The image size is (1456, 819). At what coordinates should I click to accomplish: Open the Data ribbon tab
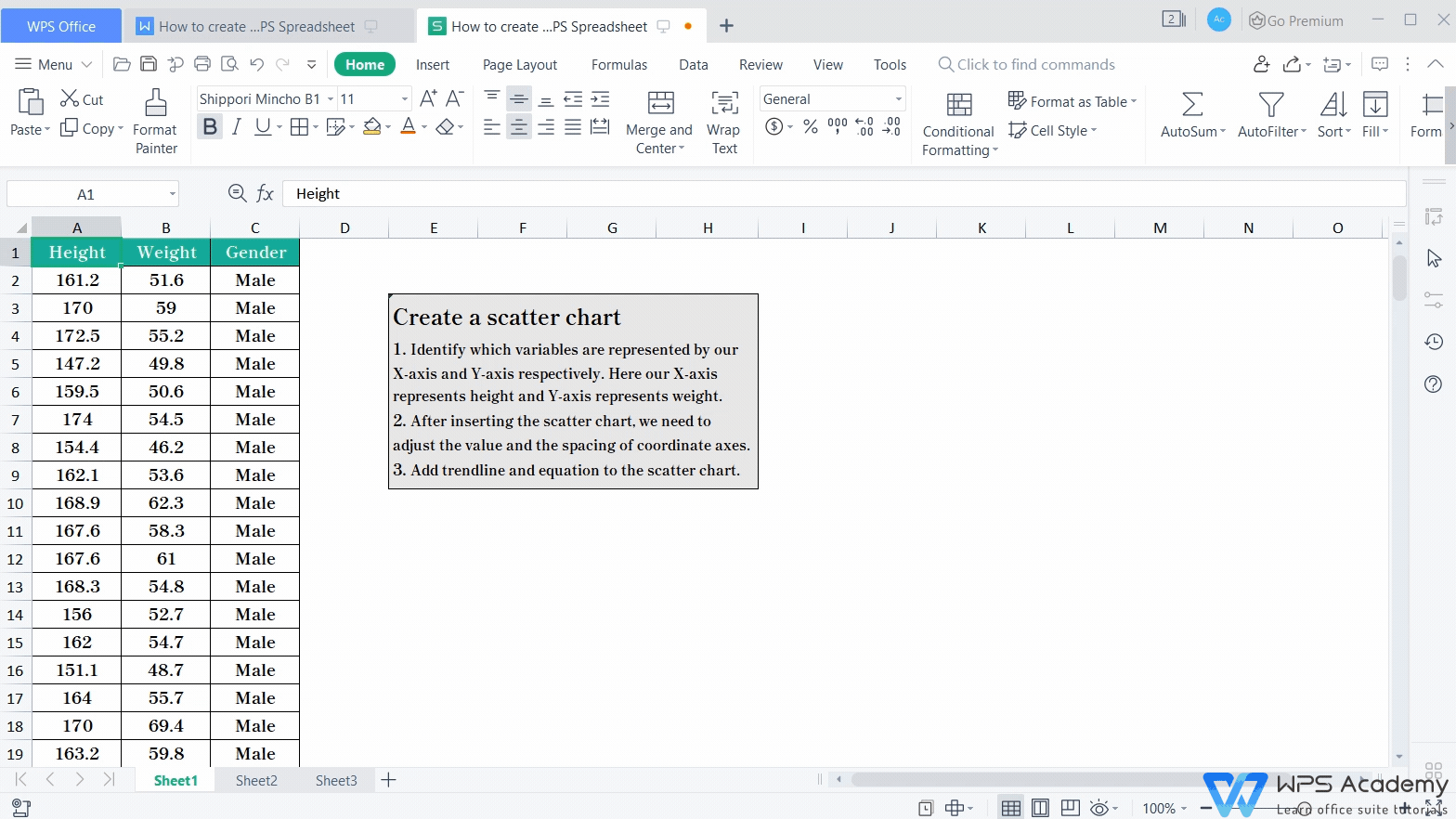pos(694,64)
